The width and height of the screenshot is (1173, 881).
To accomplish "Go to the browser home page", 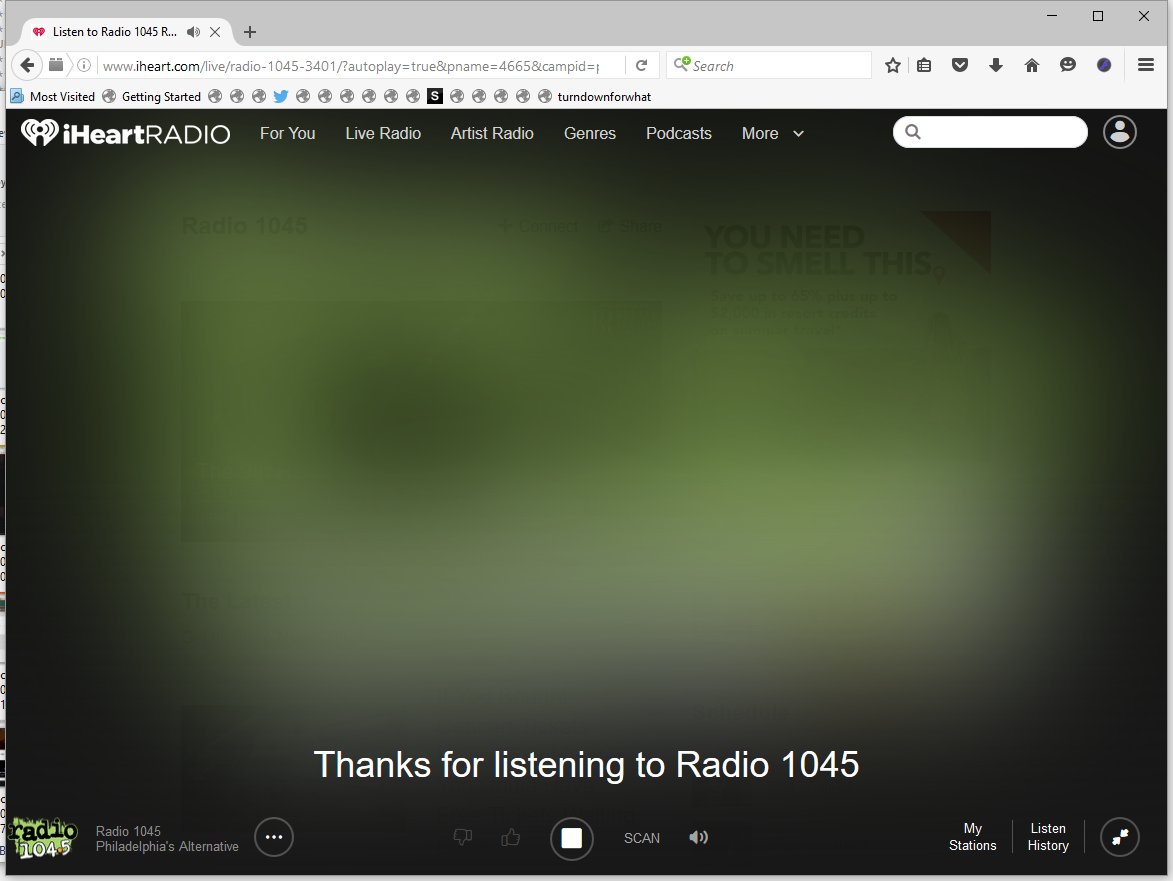I will click(x=1032, y=65).
